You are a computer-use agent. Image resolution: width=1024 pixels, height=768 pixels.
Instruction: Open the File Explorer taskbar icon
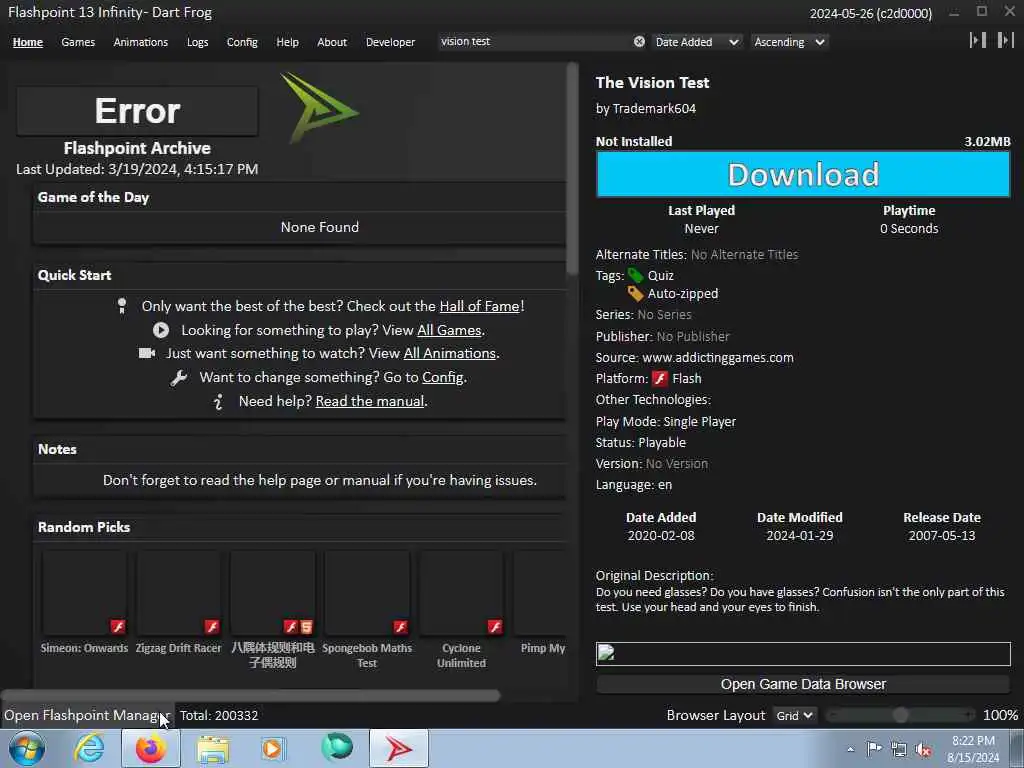(213, 749)
